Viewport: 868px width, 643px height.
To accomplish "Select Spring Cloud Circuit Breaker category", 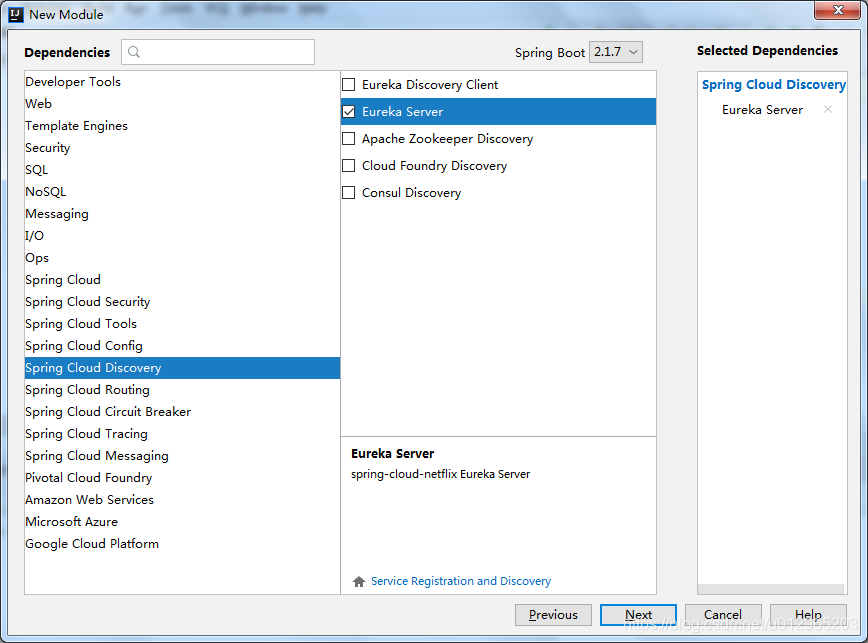I will pos(182,412).
